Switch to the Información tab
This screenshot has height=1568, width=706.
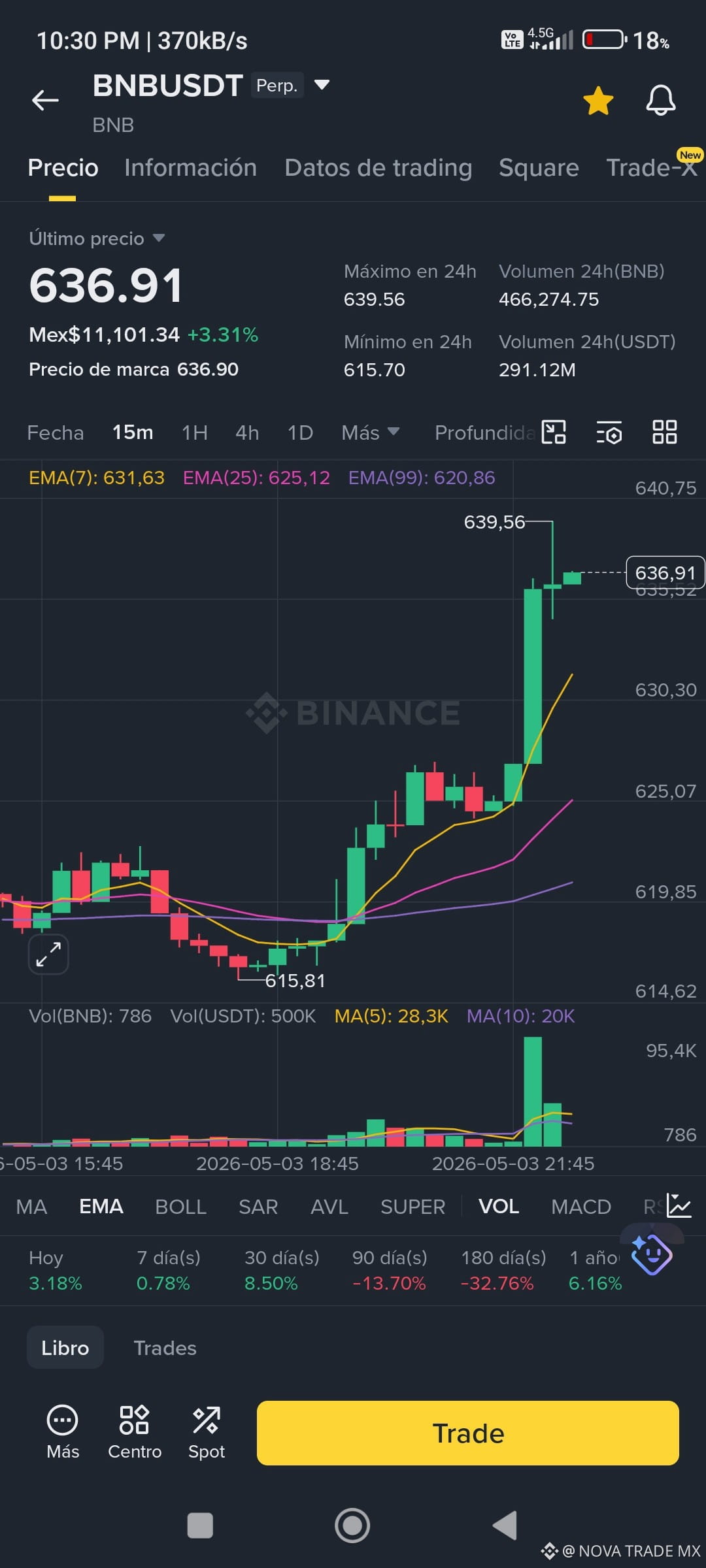coord(190,168)
